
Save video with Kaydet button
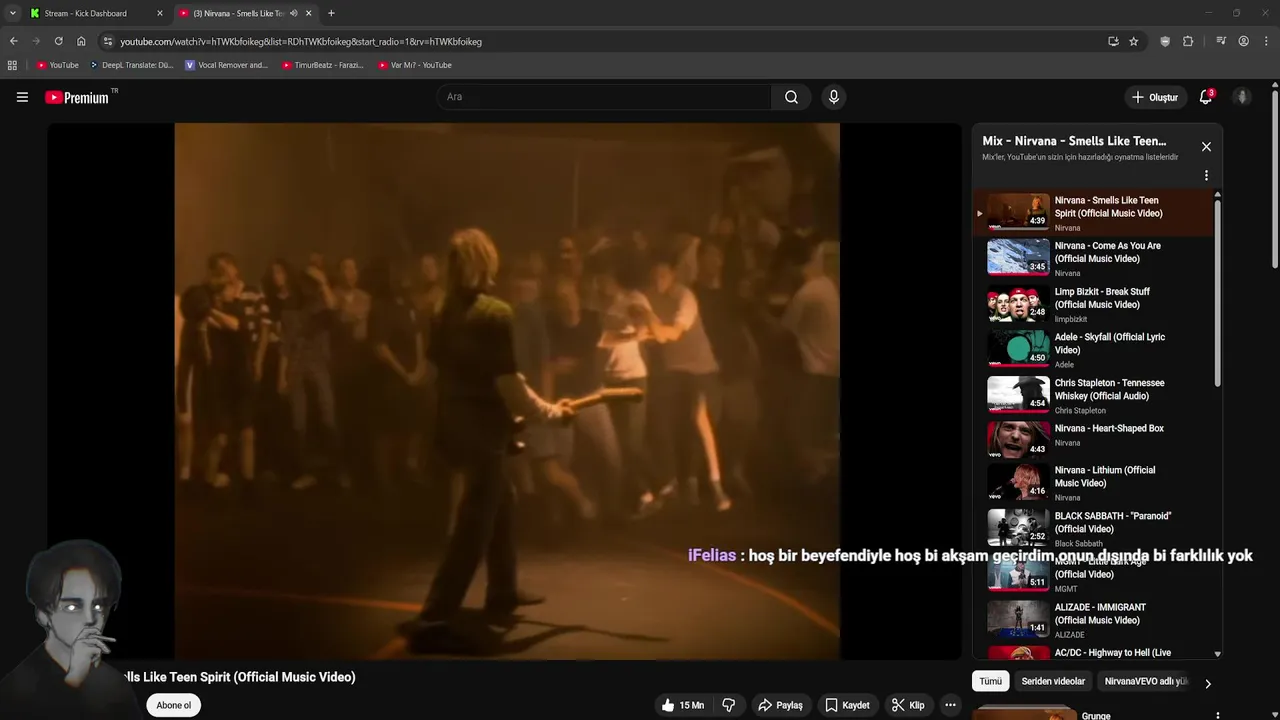[x=846, y=705]
